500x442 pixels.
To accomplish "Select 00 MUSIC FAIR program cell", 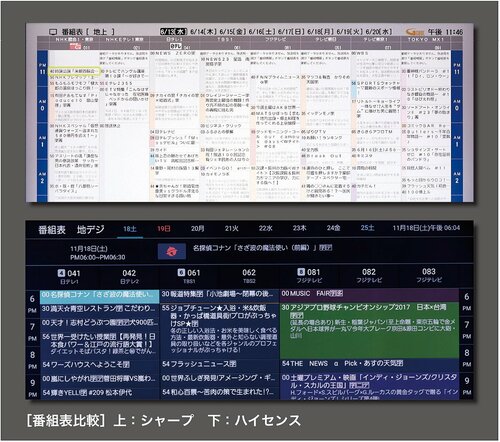I will click(x=369, y=294).
